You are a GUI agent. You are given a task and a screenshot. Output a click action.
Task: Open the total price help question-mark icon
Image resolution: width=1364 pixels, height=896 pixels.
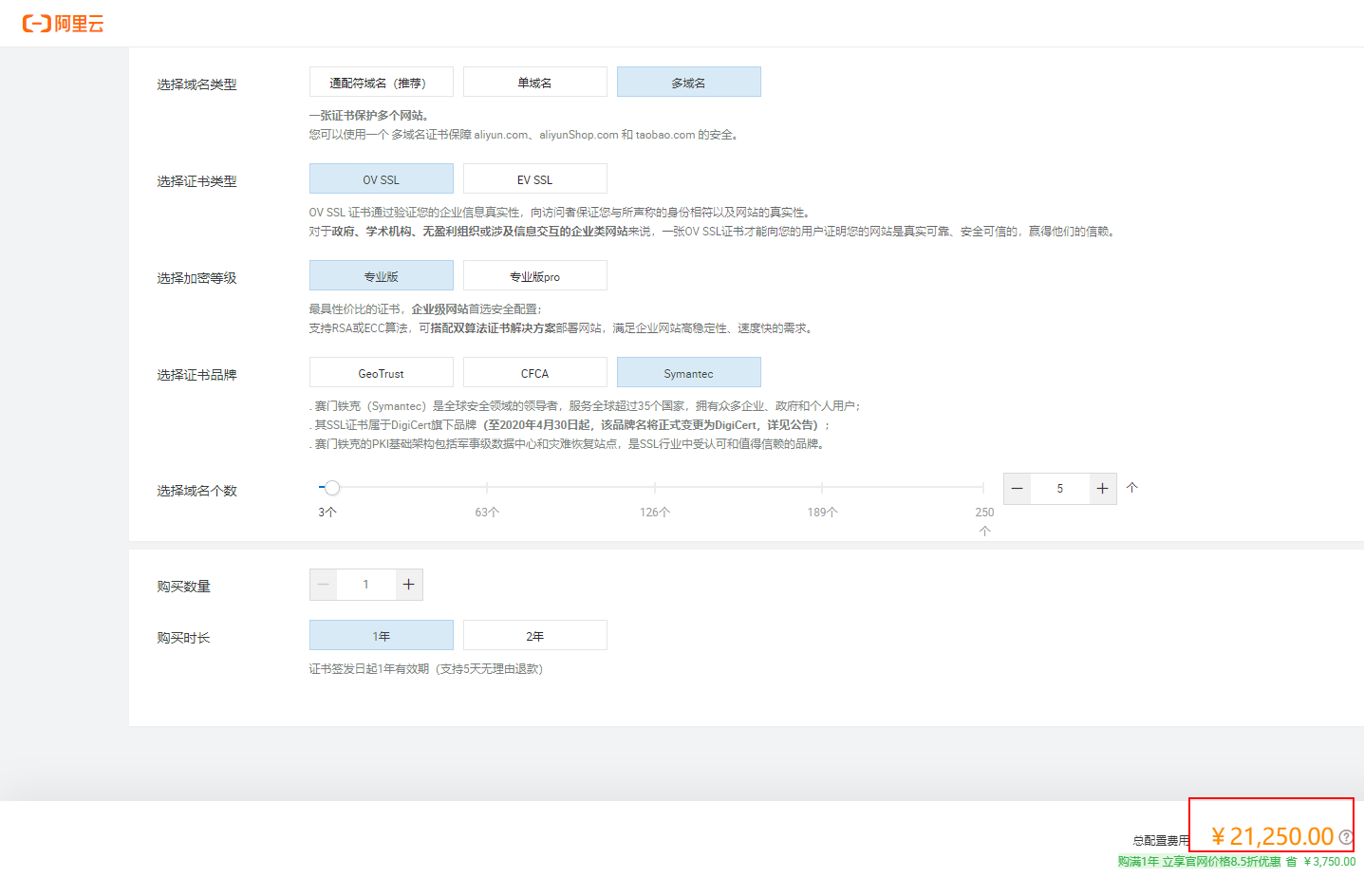point(1346,837)
